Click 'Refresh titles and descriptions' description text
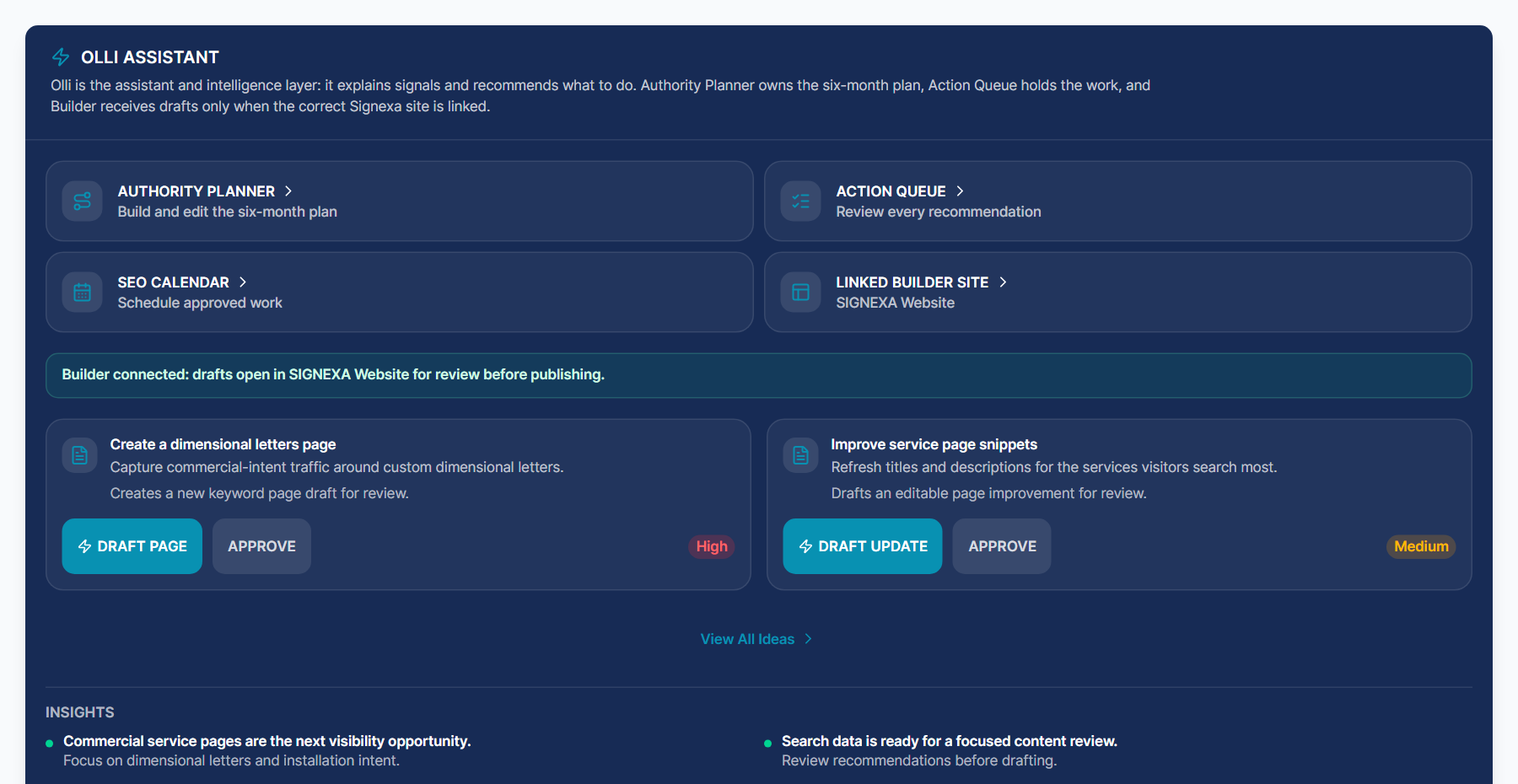 pos(1054,467)
